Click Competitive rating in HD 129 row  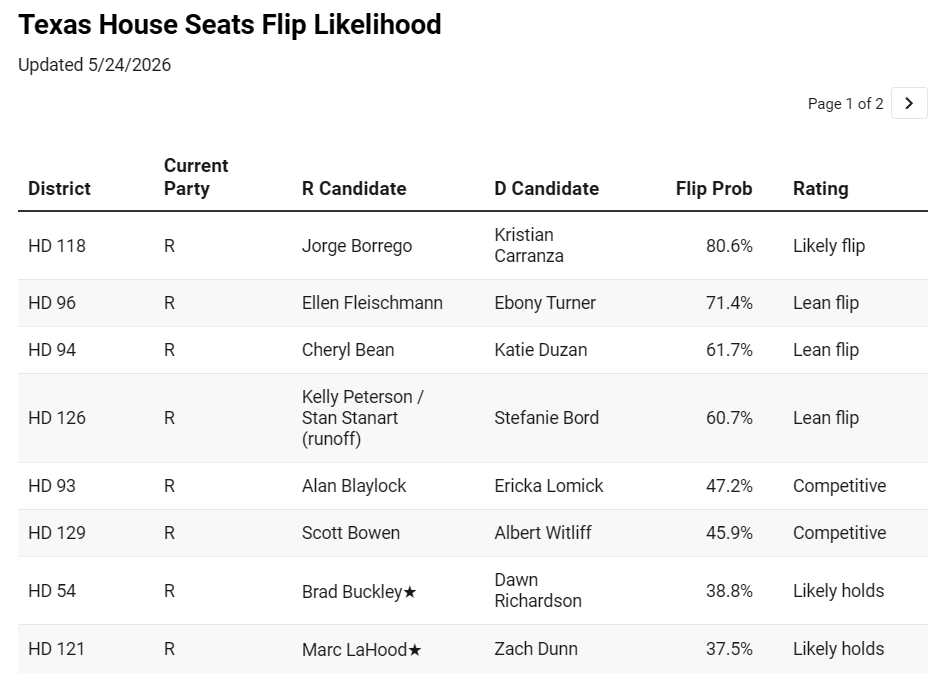[839, 533]
